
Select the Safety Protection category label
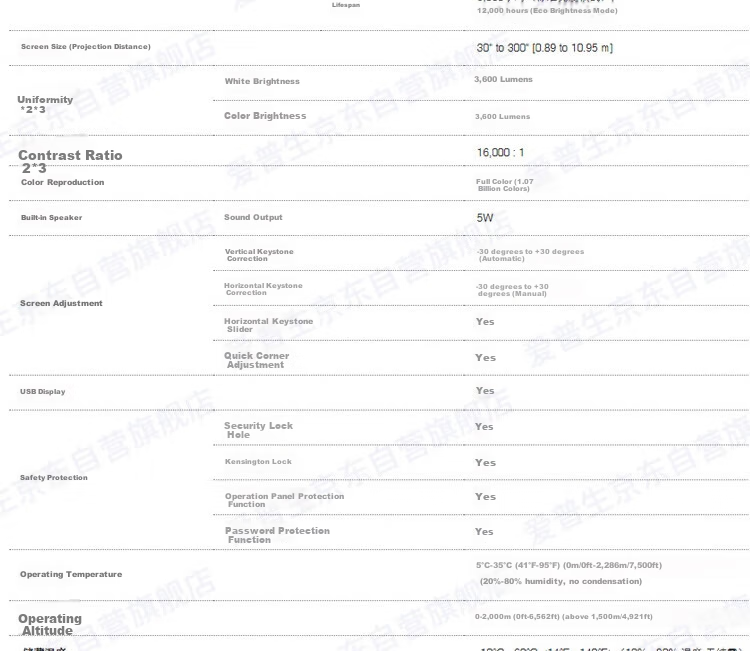(x=54, y=477)
